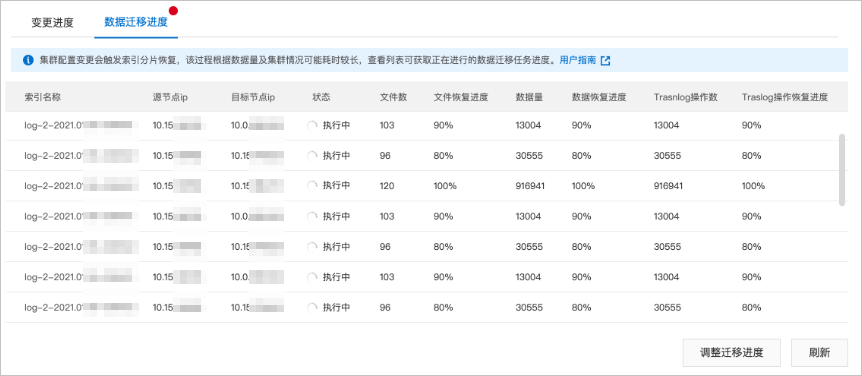Image resolution: width=862 pixels, height=376 pixels.
Task: Click 916941 under the Trasnlog操作数 column
Action: 668,186
